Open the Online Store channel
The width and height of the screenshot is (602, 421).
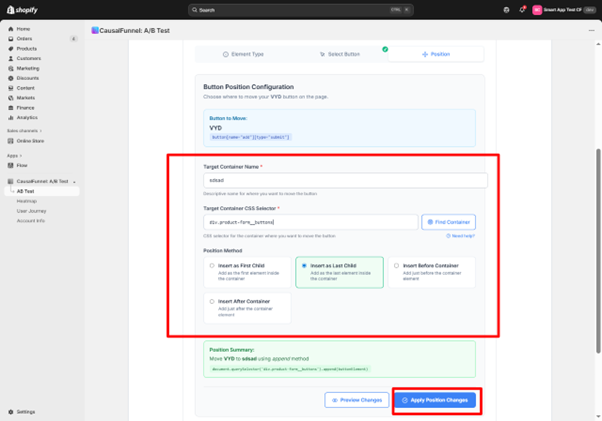coord(30,141)
